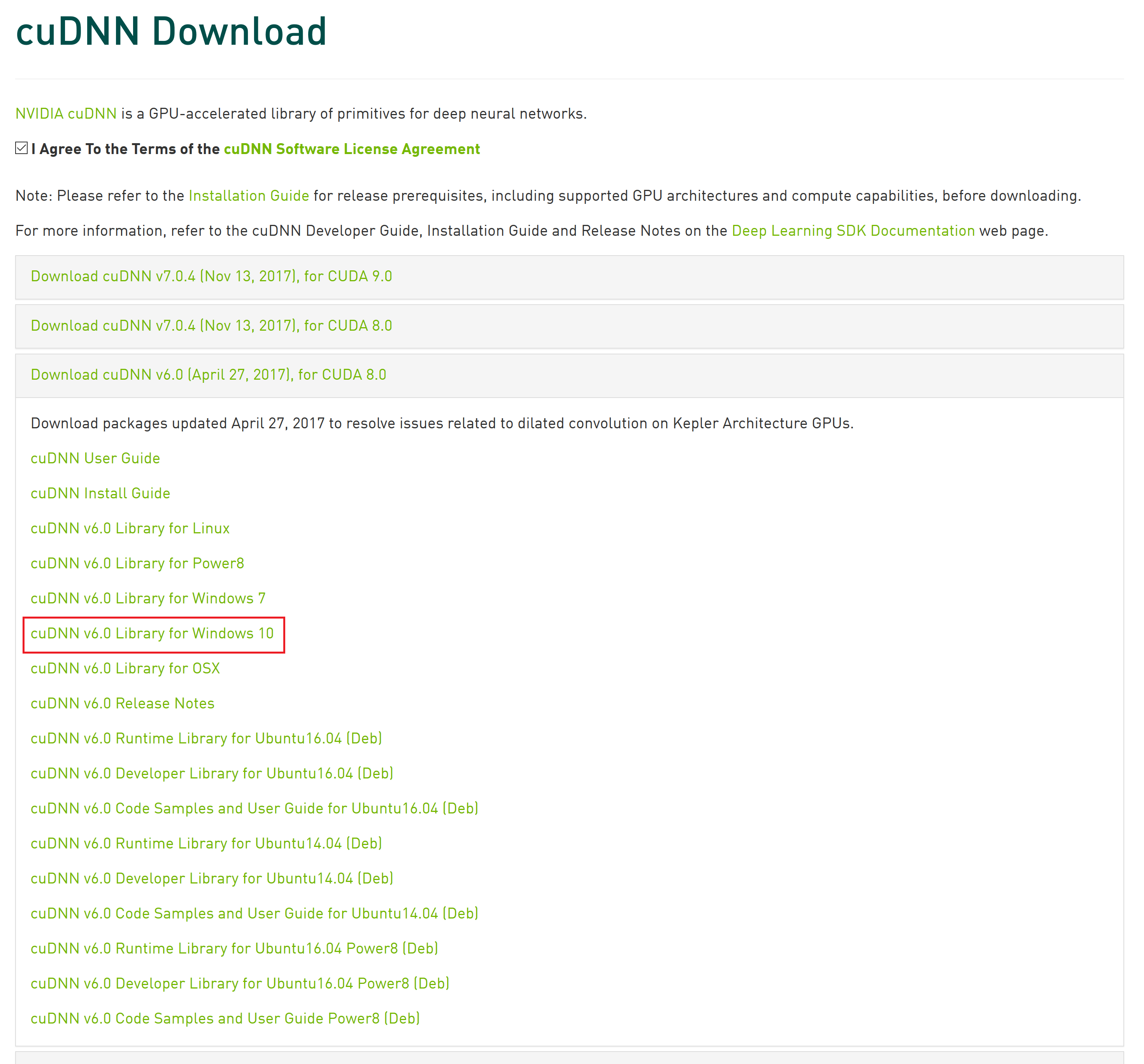Download Runtime Library for Ubuntu16.04 Deb
The height and width of the screenshot is (1064, 1144).
[206, 738]
